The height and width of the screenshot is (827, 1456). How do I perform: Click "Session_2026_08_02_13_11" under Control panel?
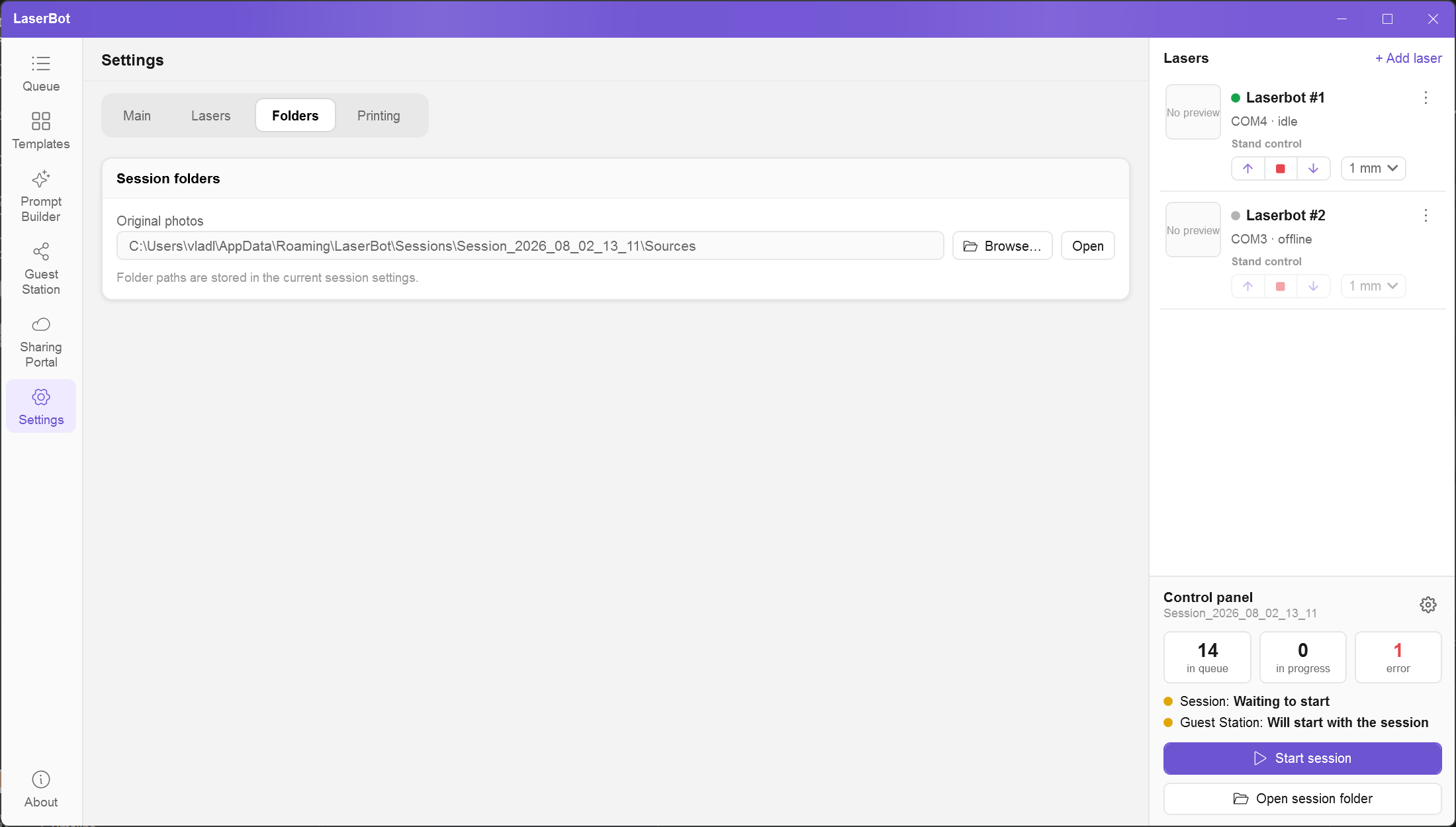click(x=1240, y=613)
